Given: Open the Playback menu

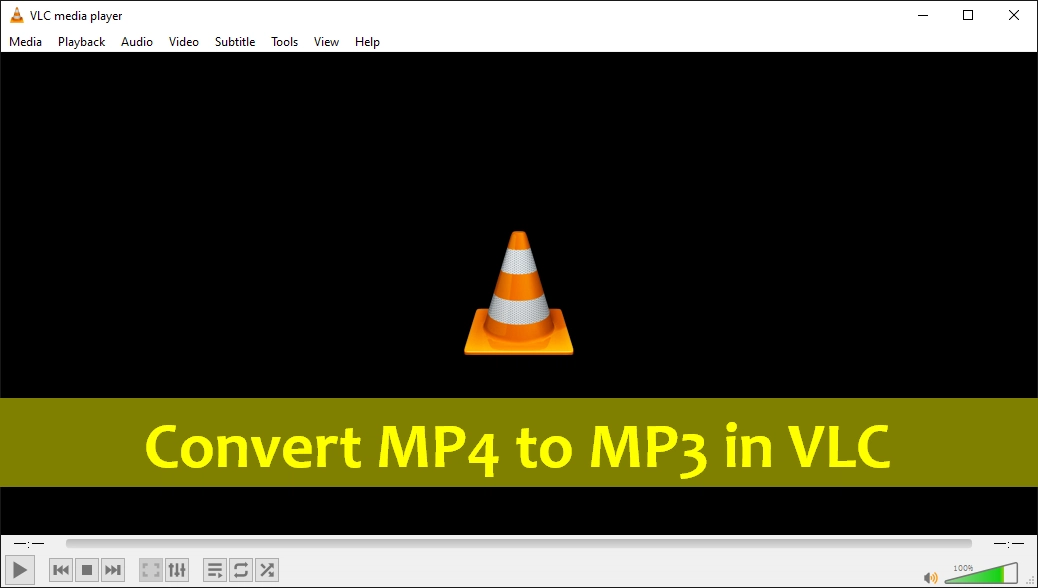Looking at the screenshot, I should [x=80, y=41].
